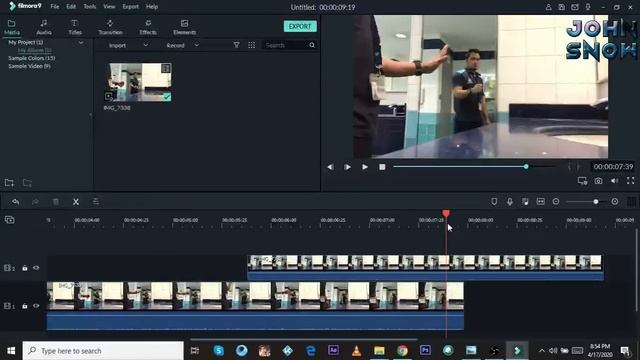Add a marker with the shield icon
Screen dimensions: 640x360
pyautogui.click(x=494, y=201)
